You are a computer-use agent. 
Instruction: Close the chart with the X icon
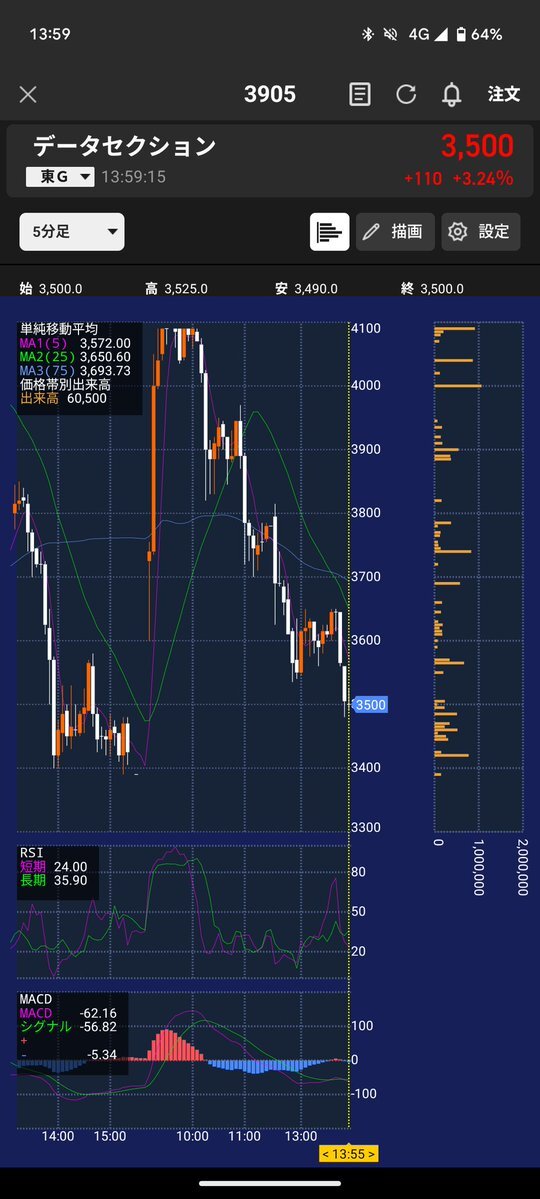28,95
